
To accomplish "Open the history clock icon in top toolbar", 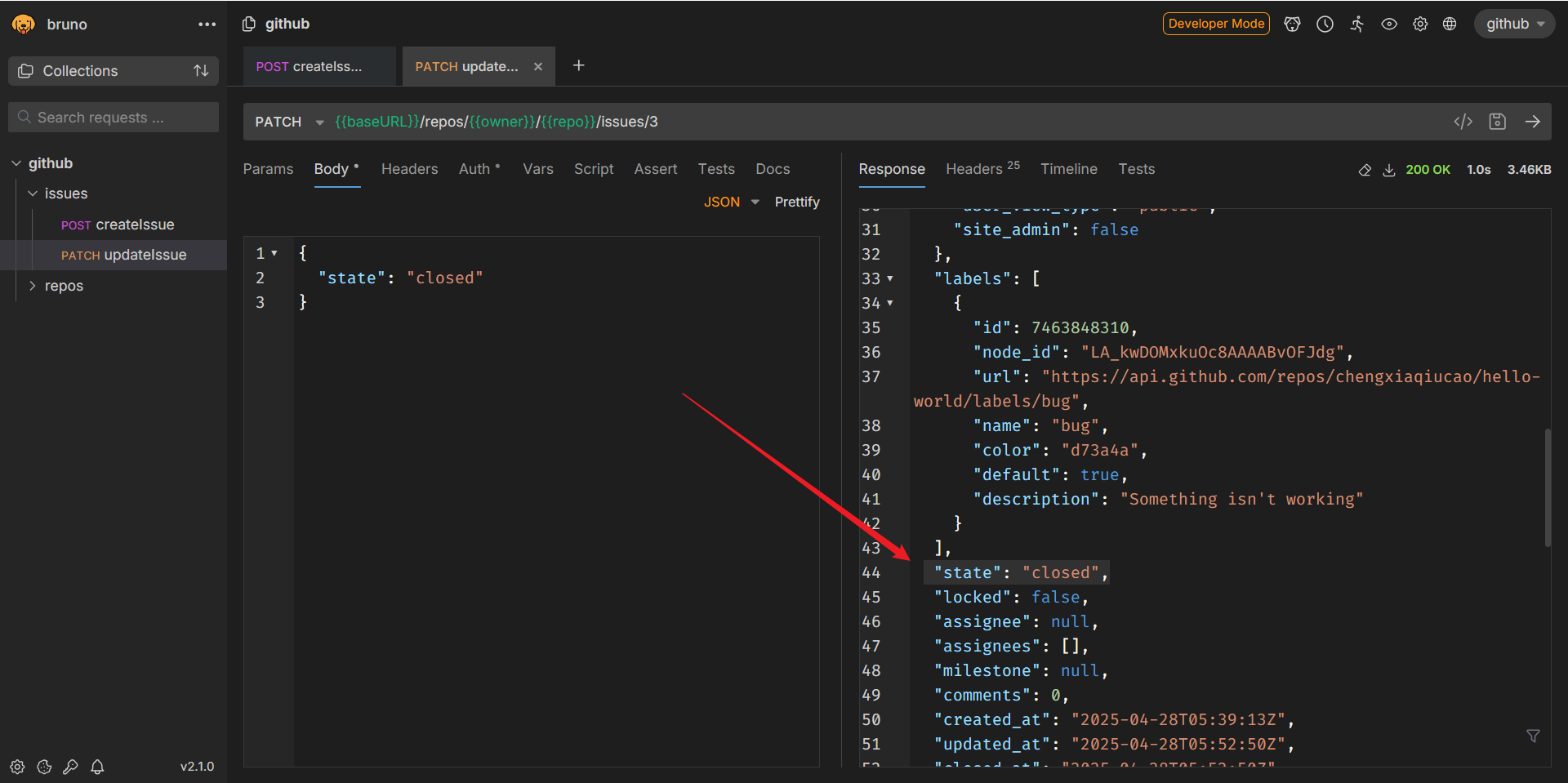I will [x=1325, y=24].
